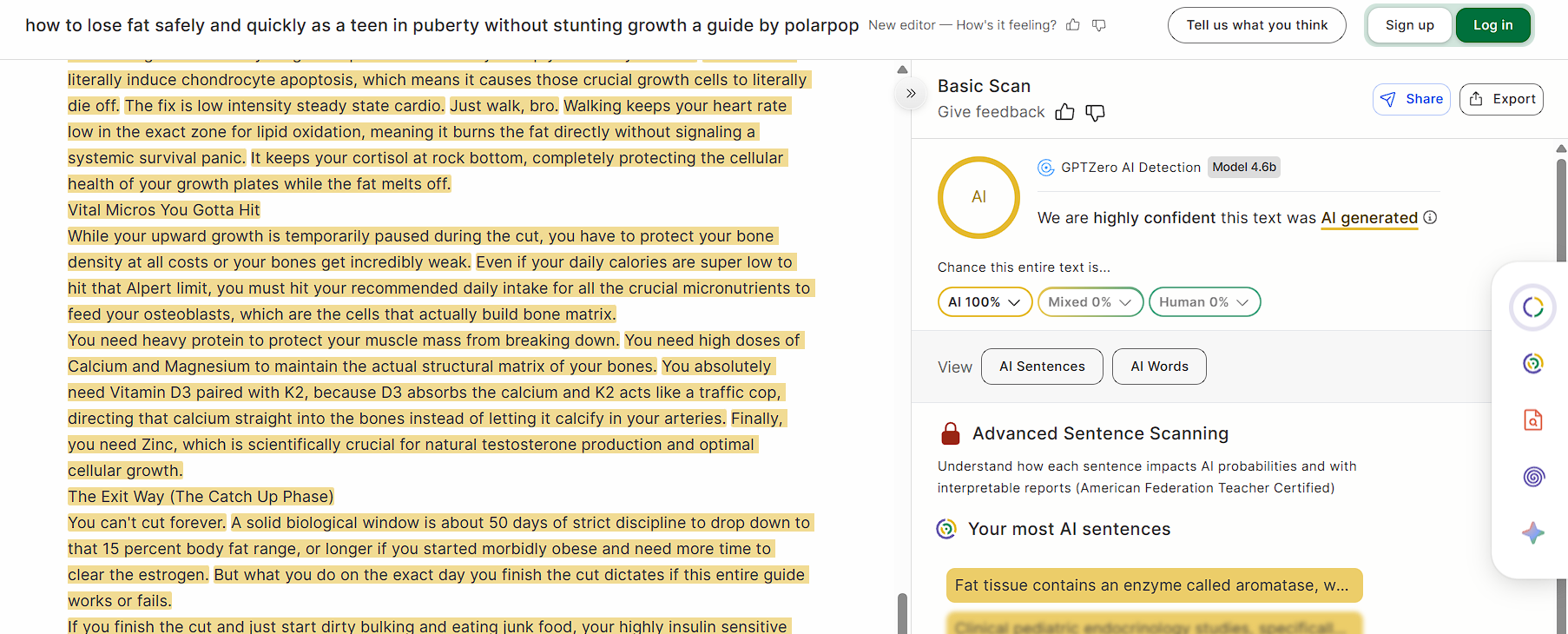
Task: Collapse the scan panel with the double-chevron icon
Action: 911,93
